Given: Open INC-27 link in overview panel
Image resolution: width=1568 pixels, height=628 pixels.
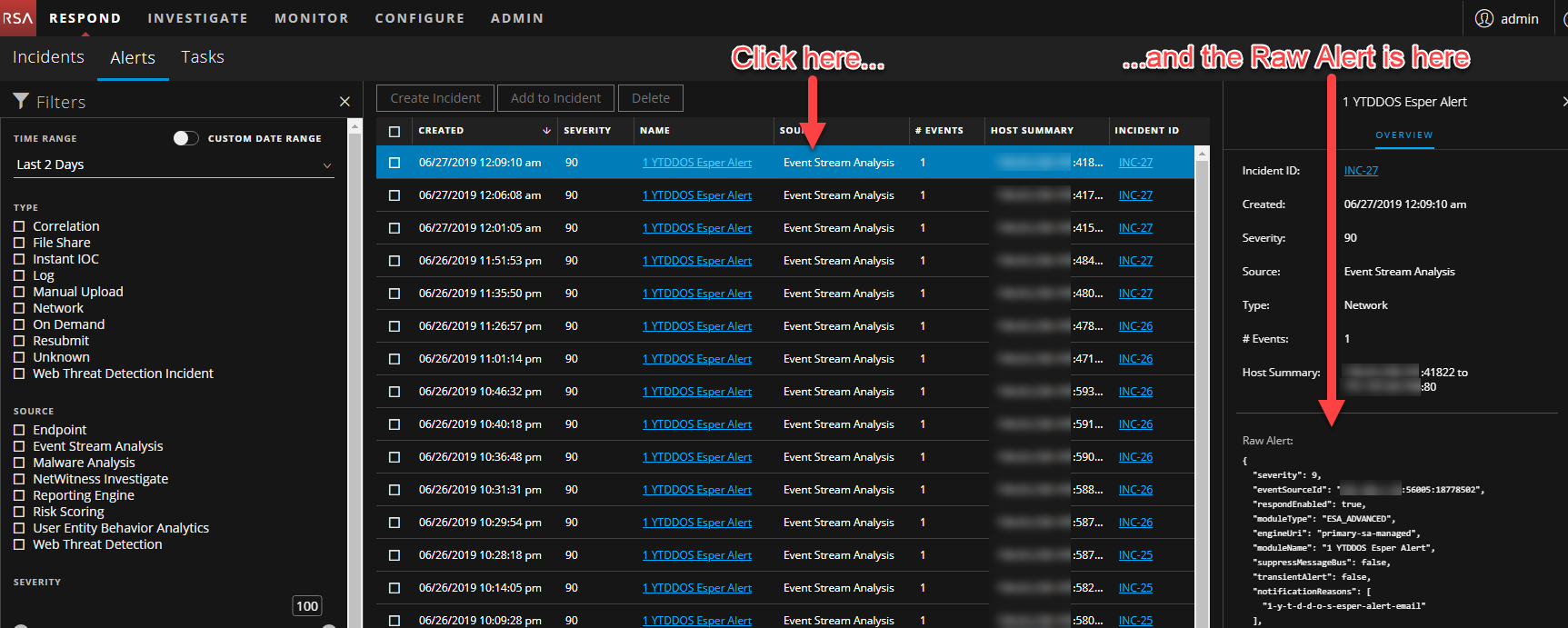Looking at the screenshot, I should (1361, 171).
